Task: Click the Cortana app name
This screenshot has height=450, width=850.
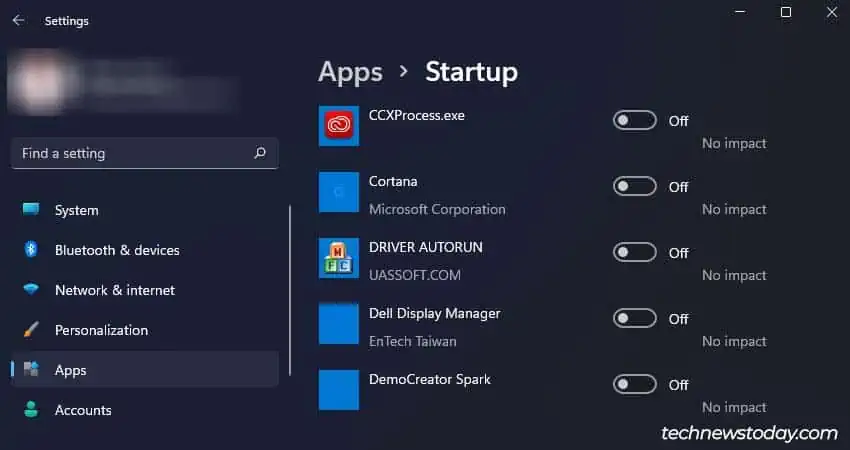Action: [393, 181]
